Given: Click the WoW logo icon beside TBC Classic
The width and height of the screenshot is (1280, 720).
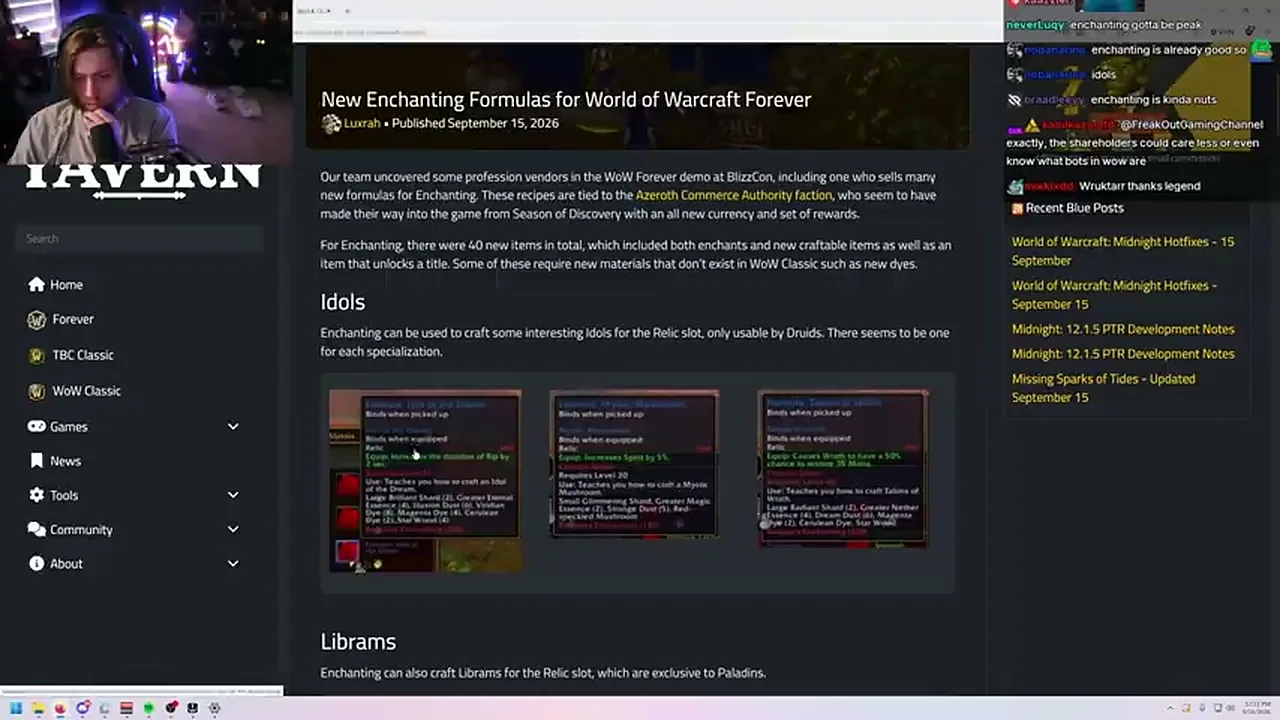Looking at the screenshot, I should click(37, 355).
